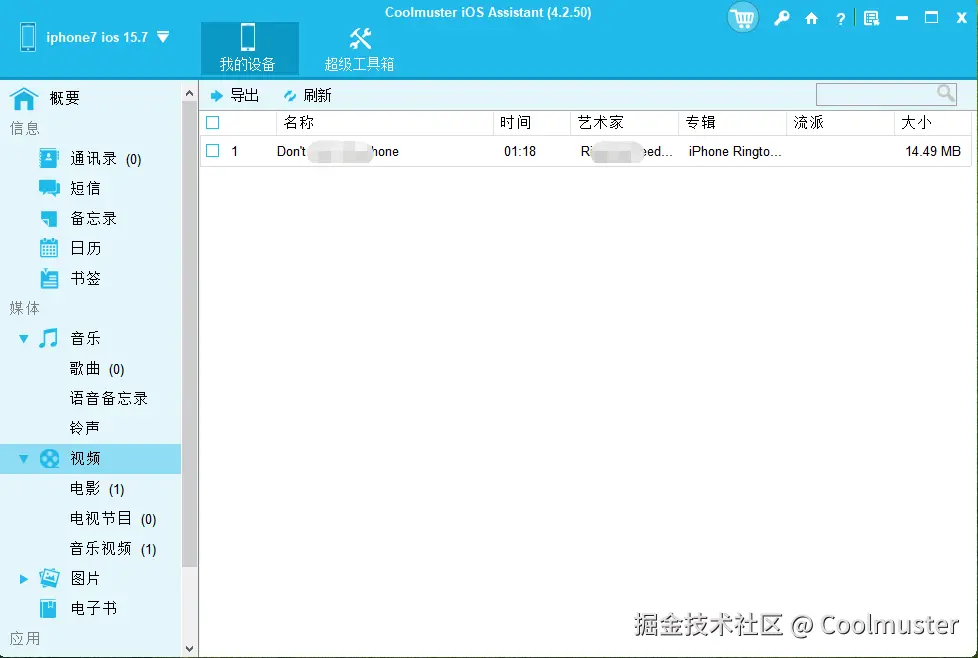978x658 pixels.
Task: Open the Ringtones (铃声) music category
Action: (85, 427)
